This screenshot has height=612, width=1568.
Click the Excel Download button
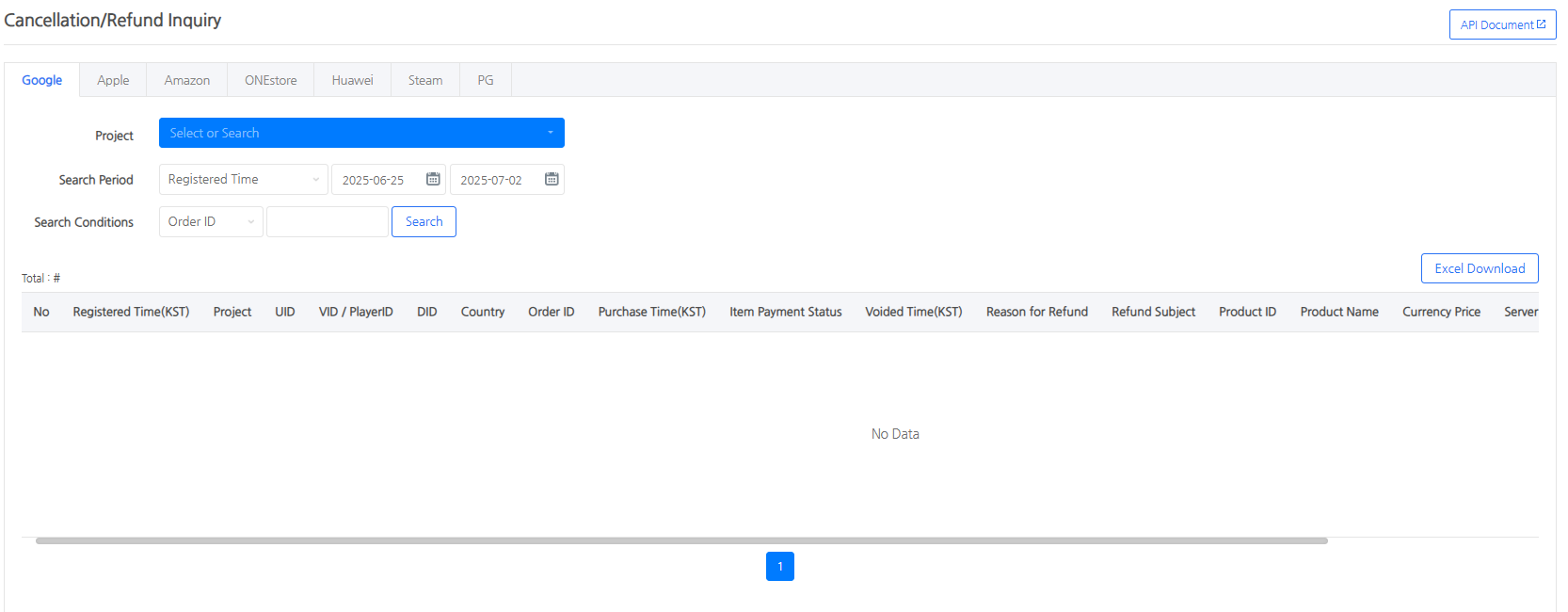point(1479,268)
